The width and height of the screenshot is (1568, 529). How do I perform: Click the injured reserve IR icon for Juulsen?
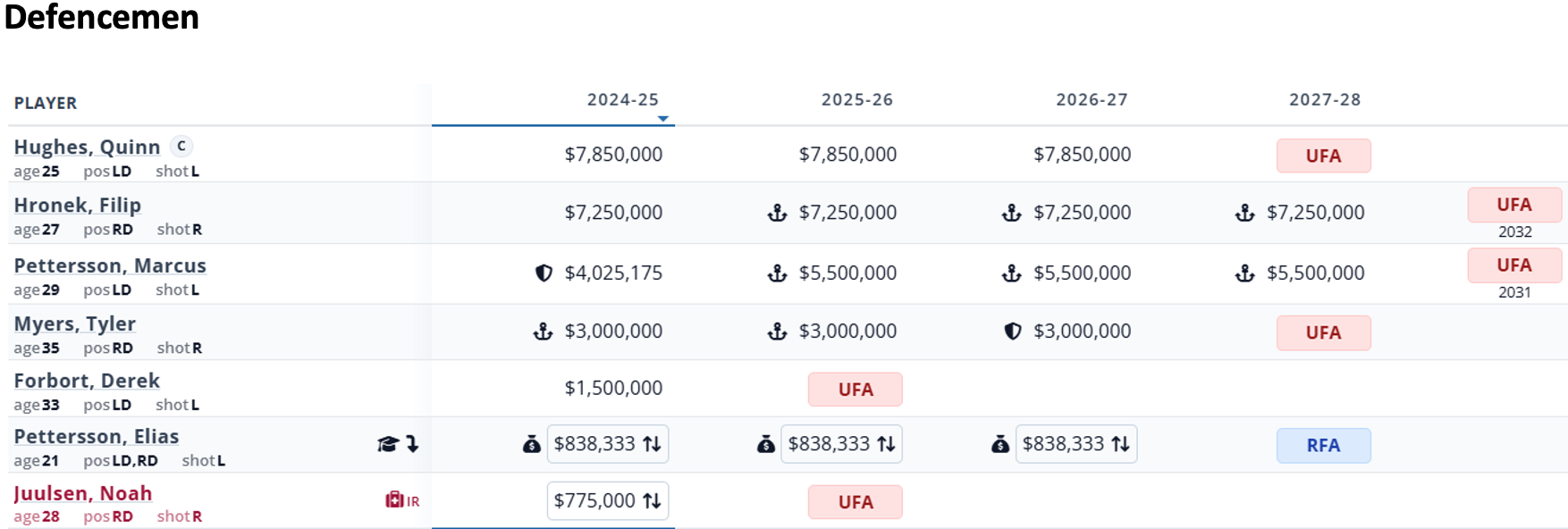[401, 500]
